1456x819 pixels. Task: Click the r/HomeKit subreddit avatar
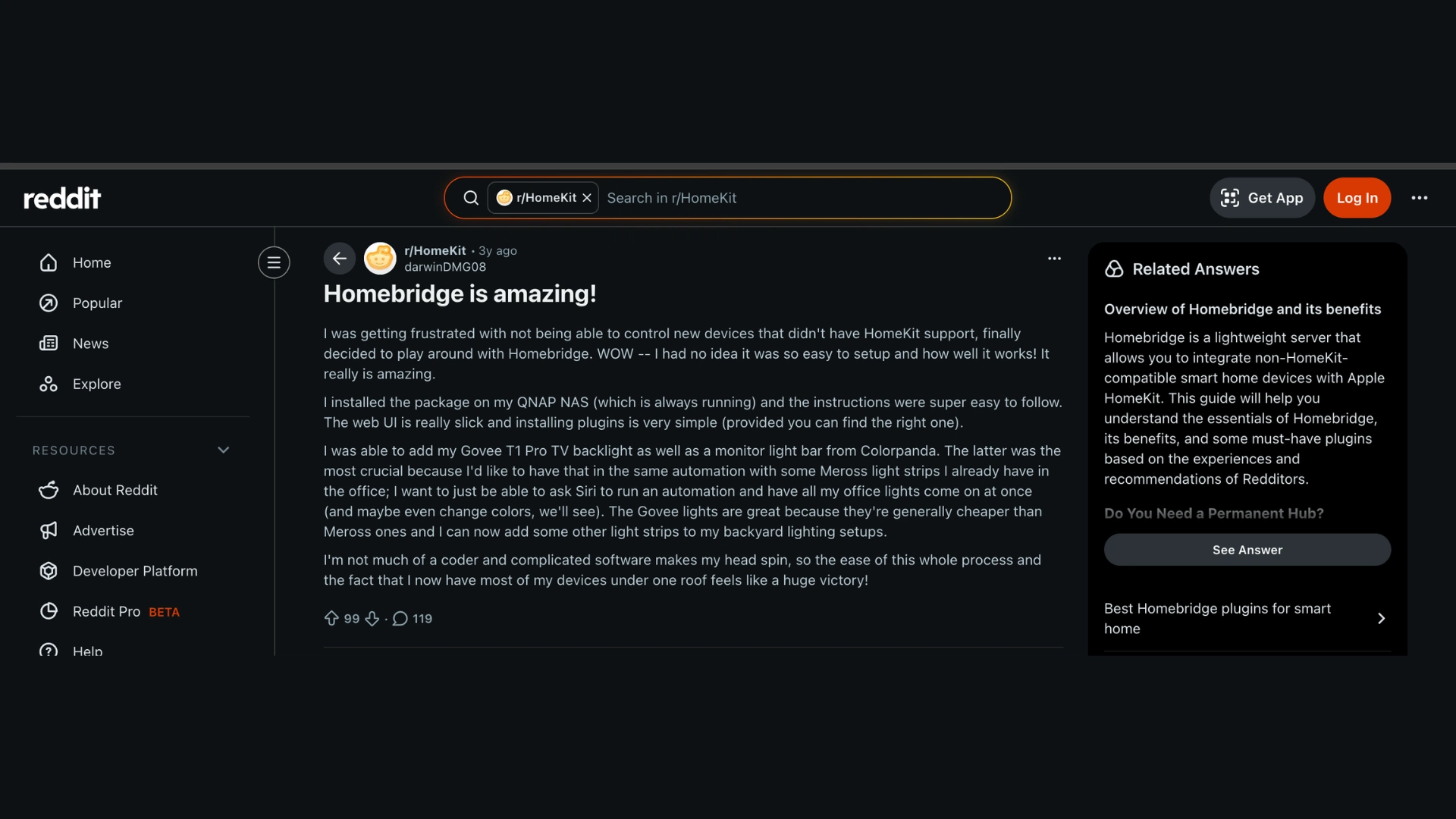tap(380, 258)
